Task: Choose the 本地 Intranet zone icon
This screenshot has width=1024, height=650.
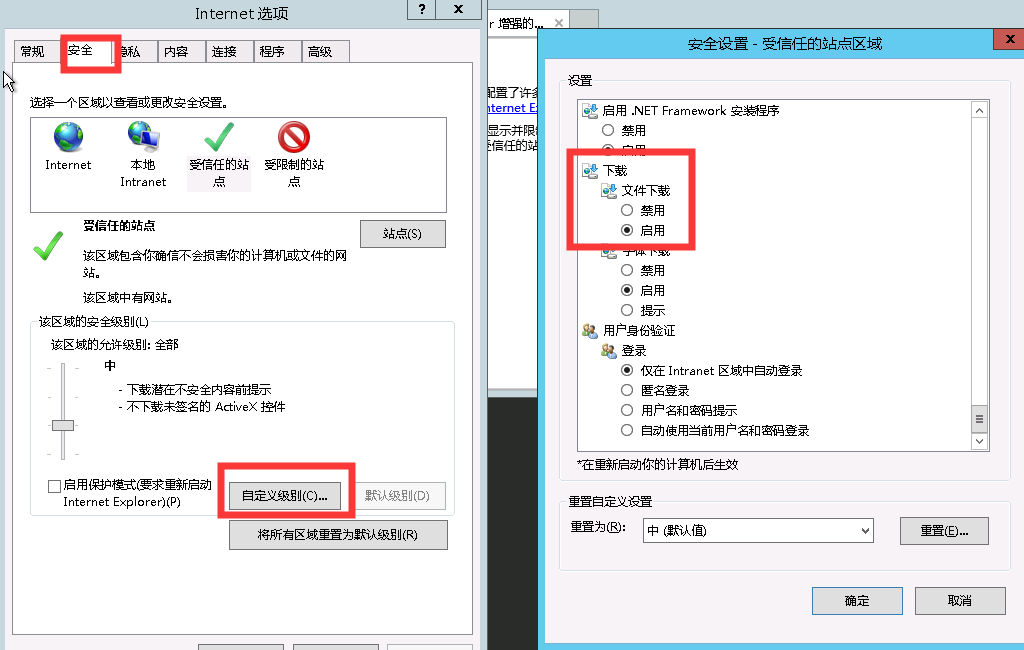Action: coord(143,137)
